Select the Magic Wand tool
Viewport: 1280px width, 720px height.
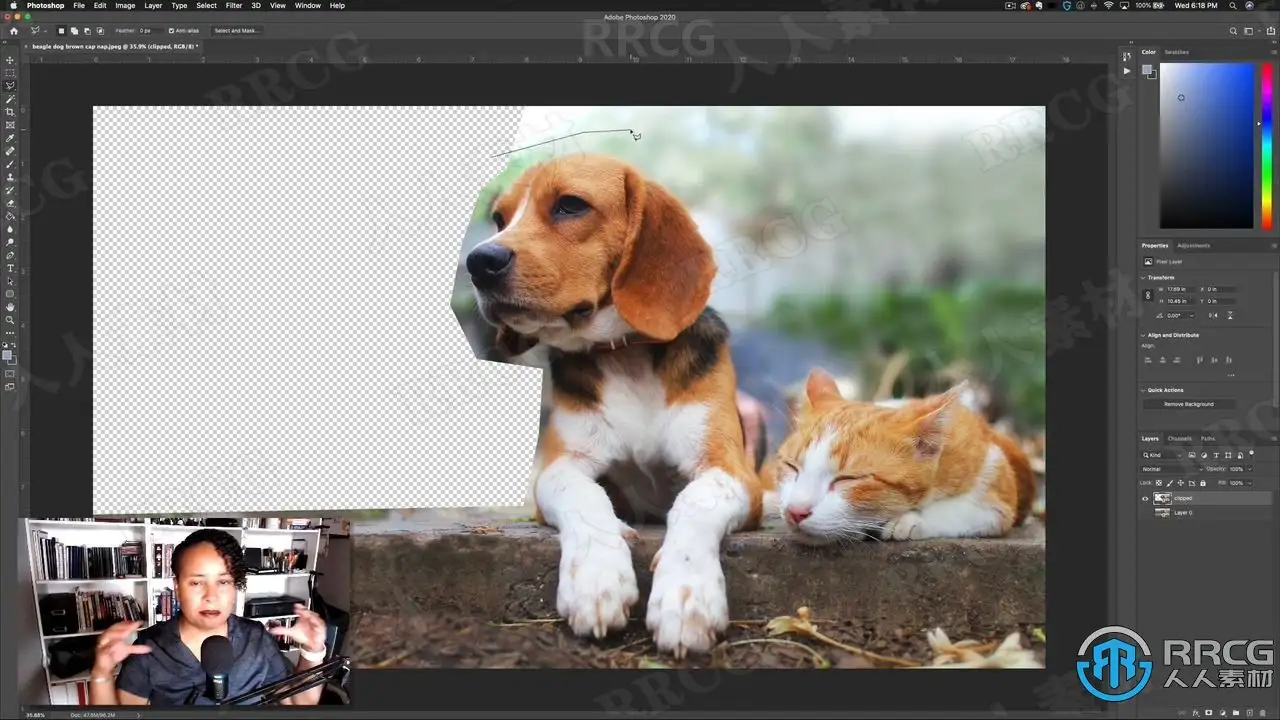tap(10, 99)
